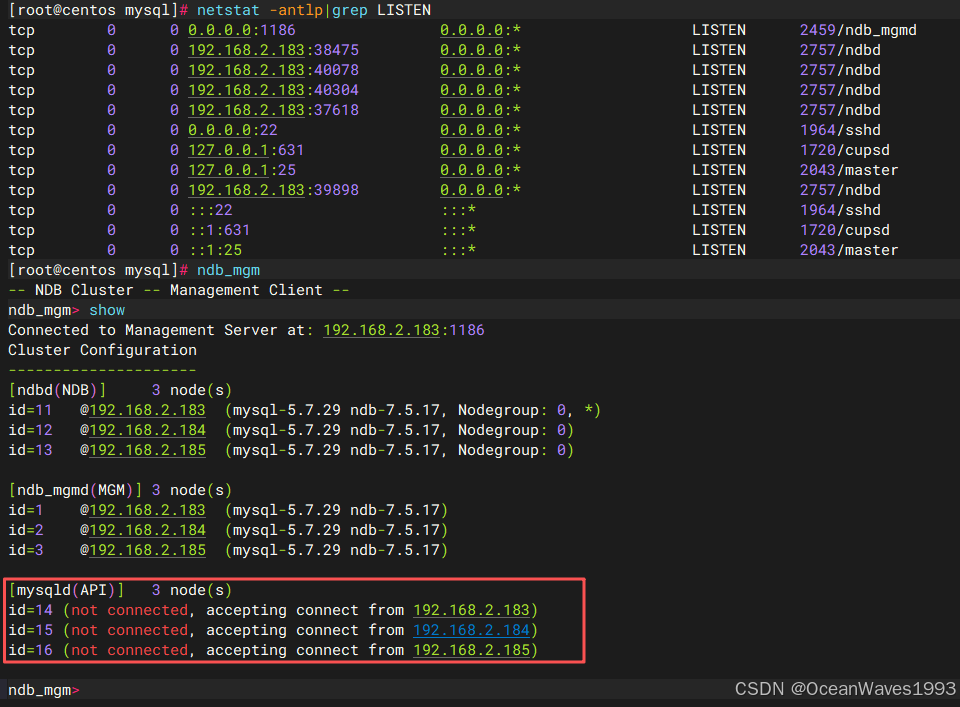Click the 2757/ndbd entry for port 38475
Screen dimensions: 960x707
pyautogui.click(x=840, y=50)
